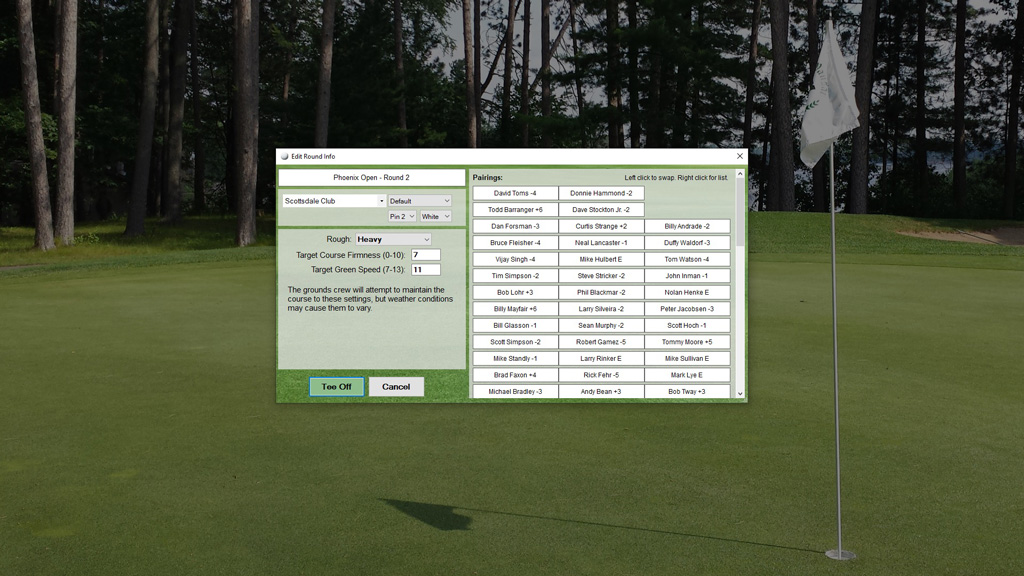Expand the Default conditions dropdown
This screenshot has width=1024, height=576.
[x=420, y=201]
